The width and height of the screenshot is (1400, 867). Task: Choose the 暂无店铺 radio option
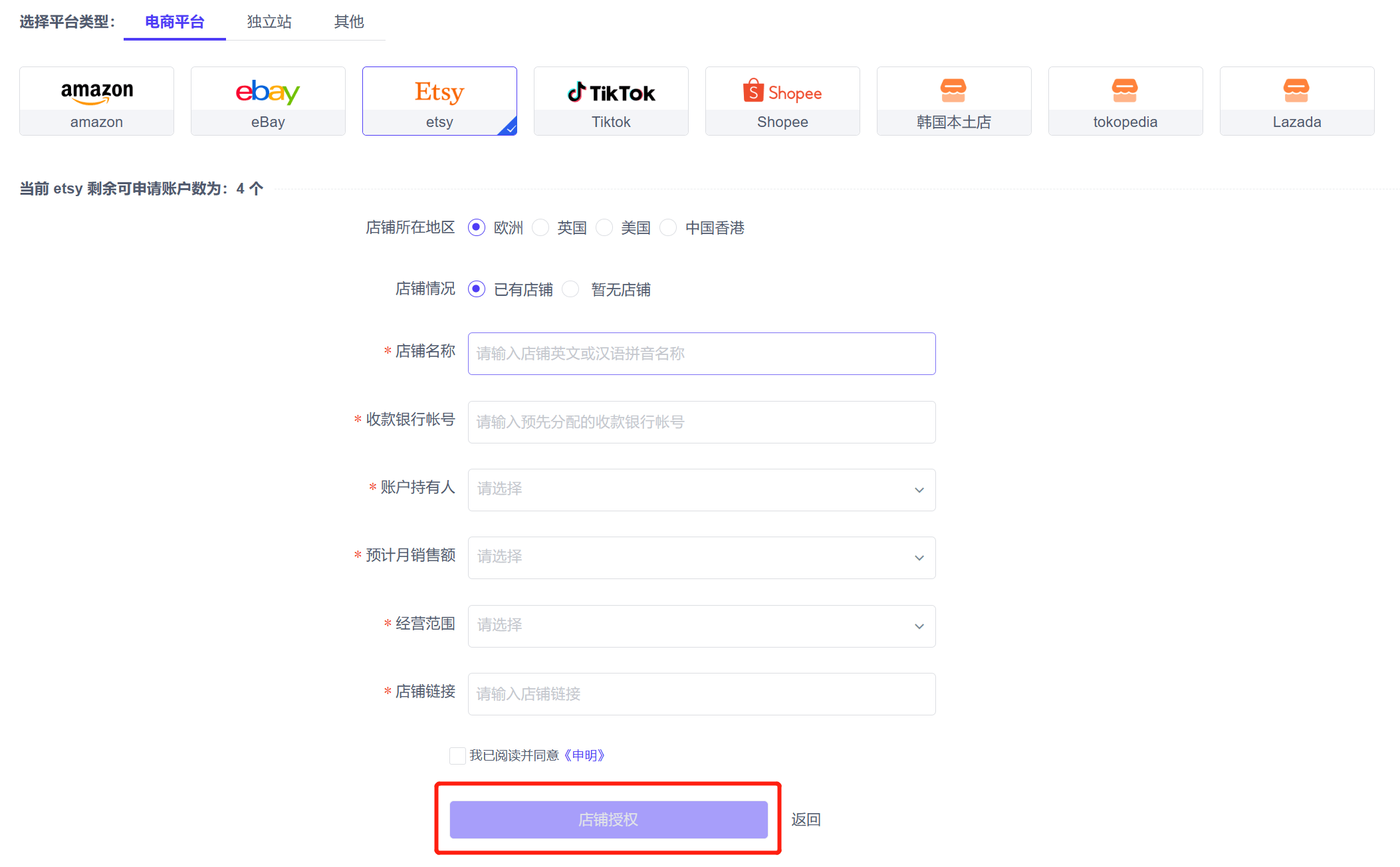571,289
